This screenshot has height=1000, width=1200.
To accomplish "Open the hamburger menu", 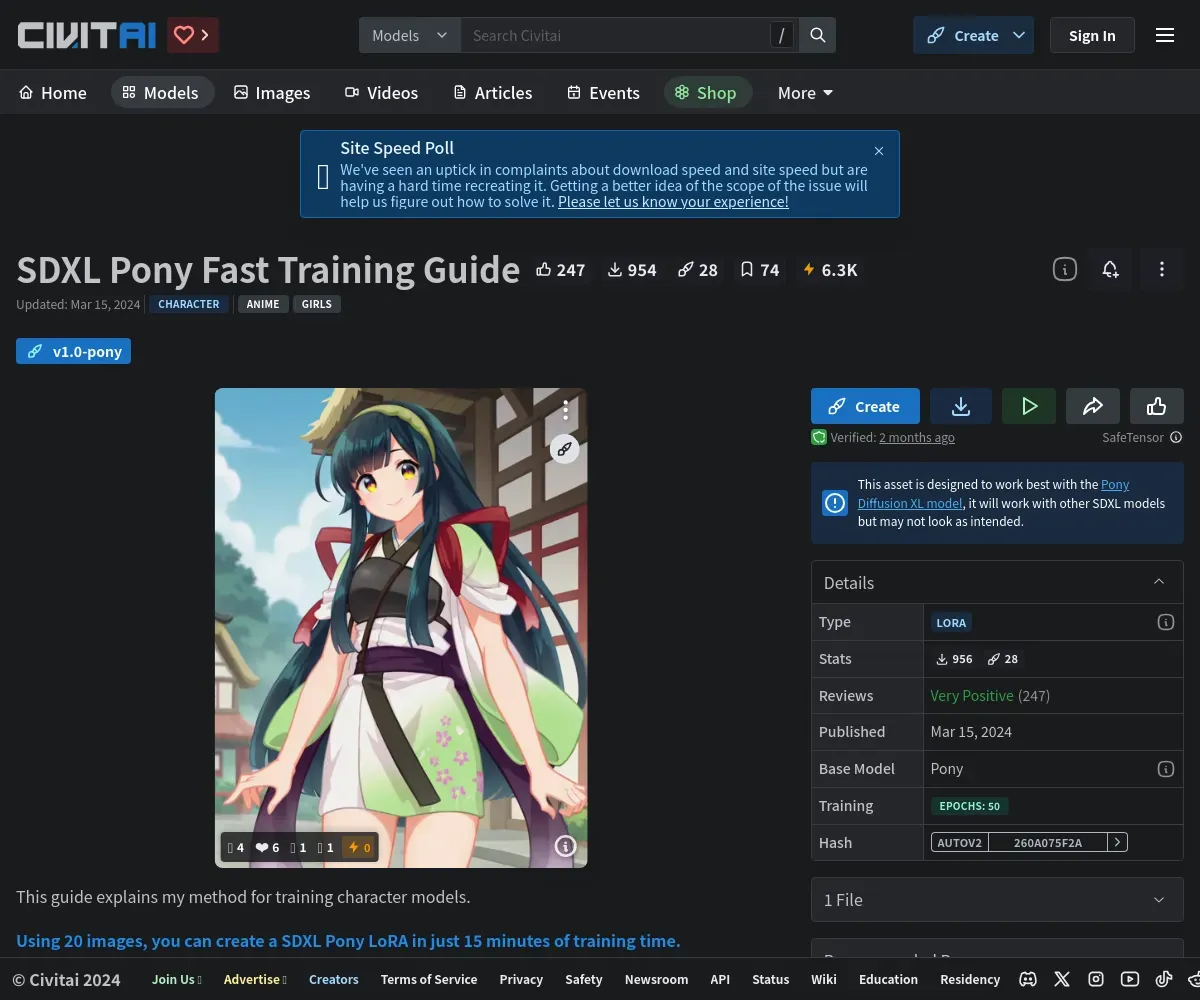I will point(1165,35).
